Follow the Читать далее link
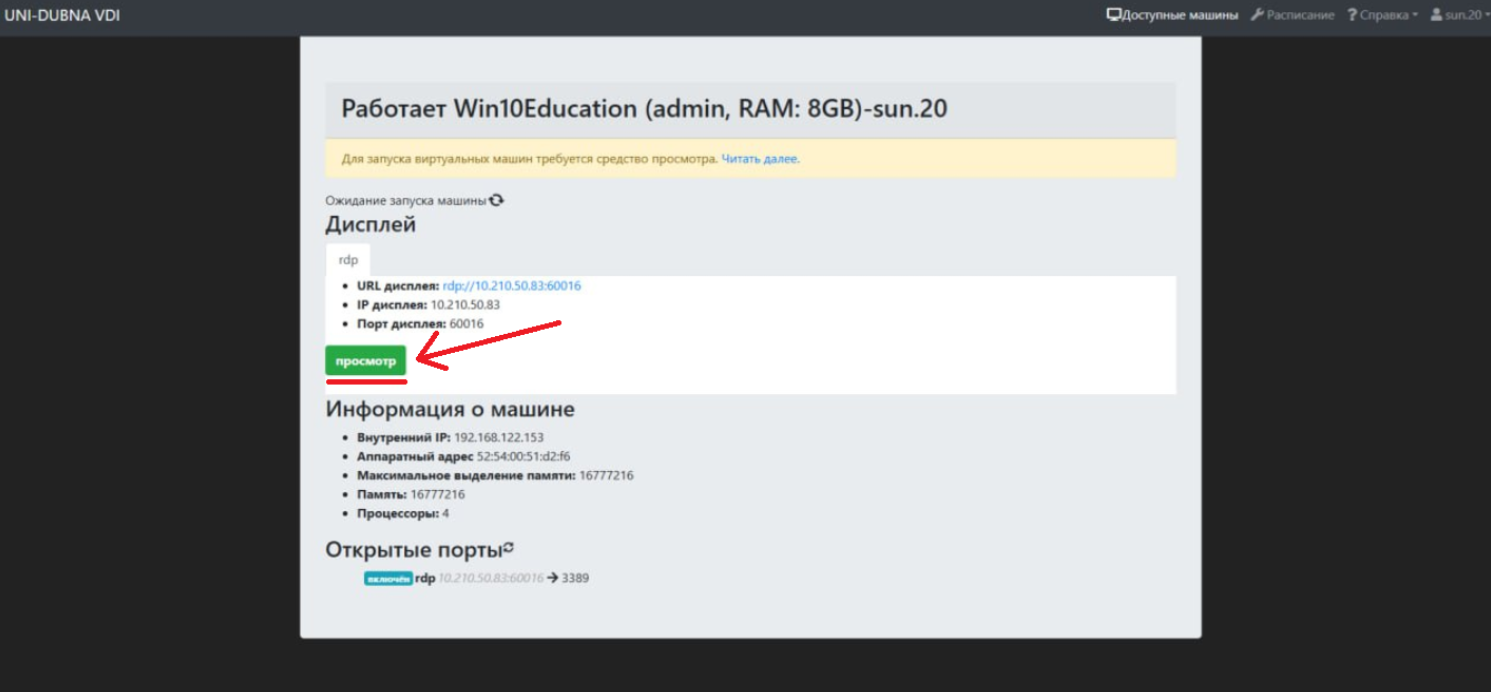1491x692 pixels. (x=760, y=158)
